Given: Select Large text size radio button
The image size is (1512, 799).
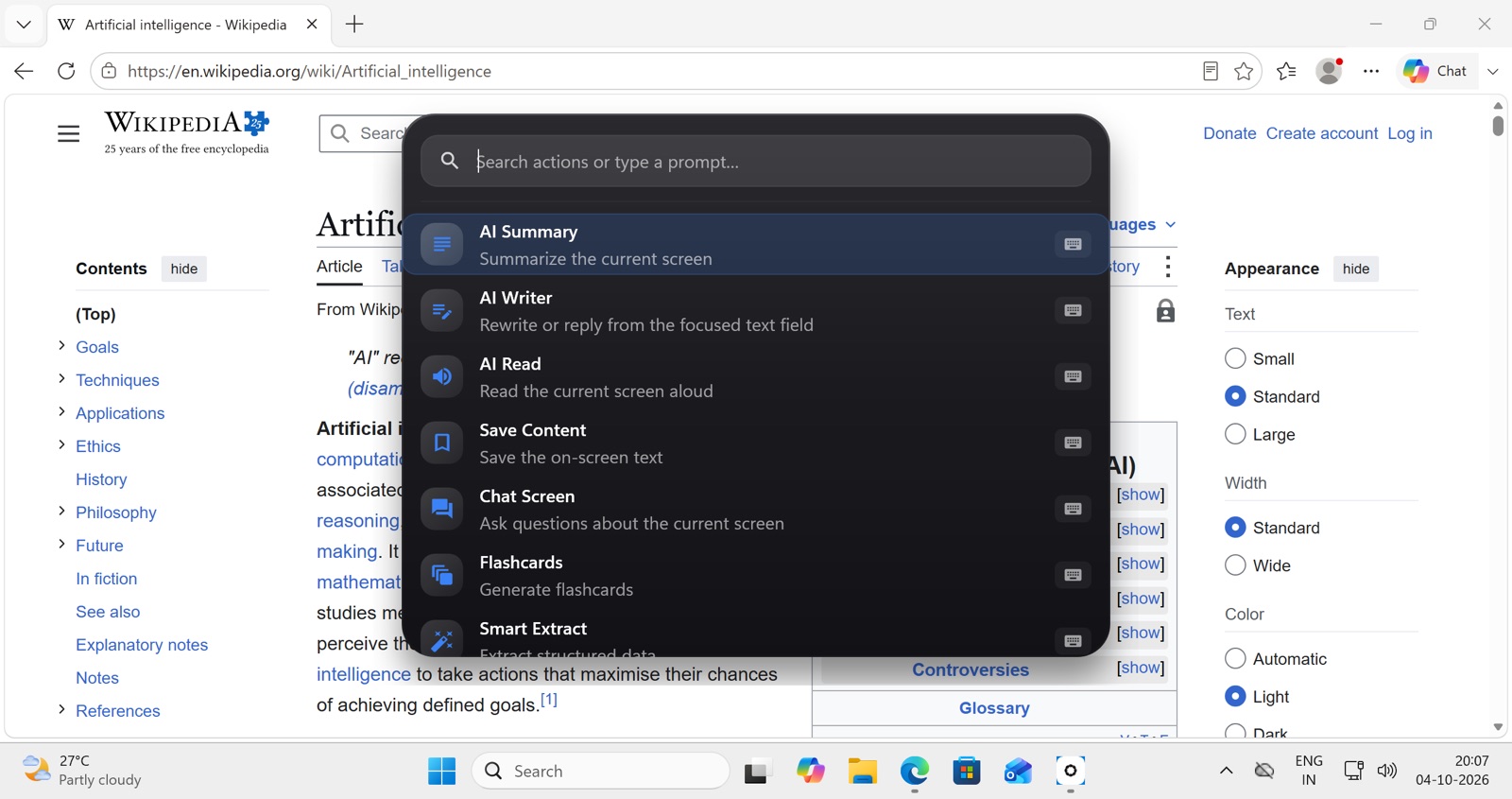Looking at the screenshot, I should tap(1235, 434).
